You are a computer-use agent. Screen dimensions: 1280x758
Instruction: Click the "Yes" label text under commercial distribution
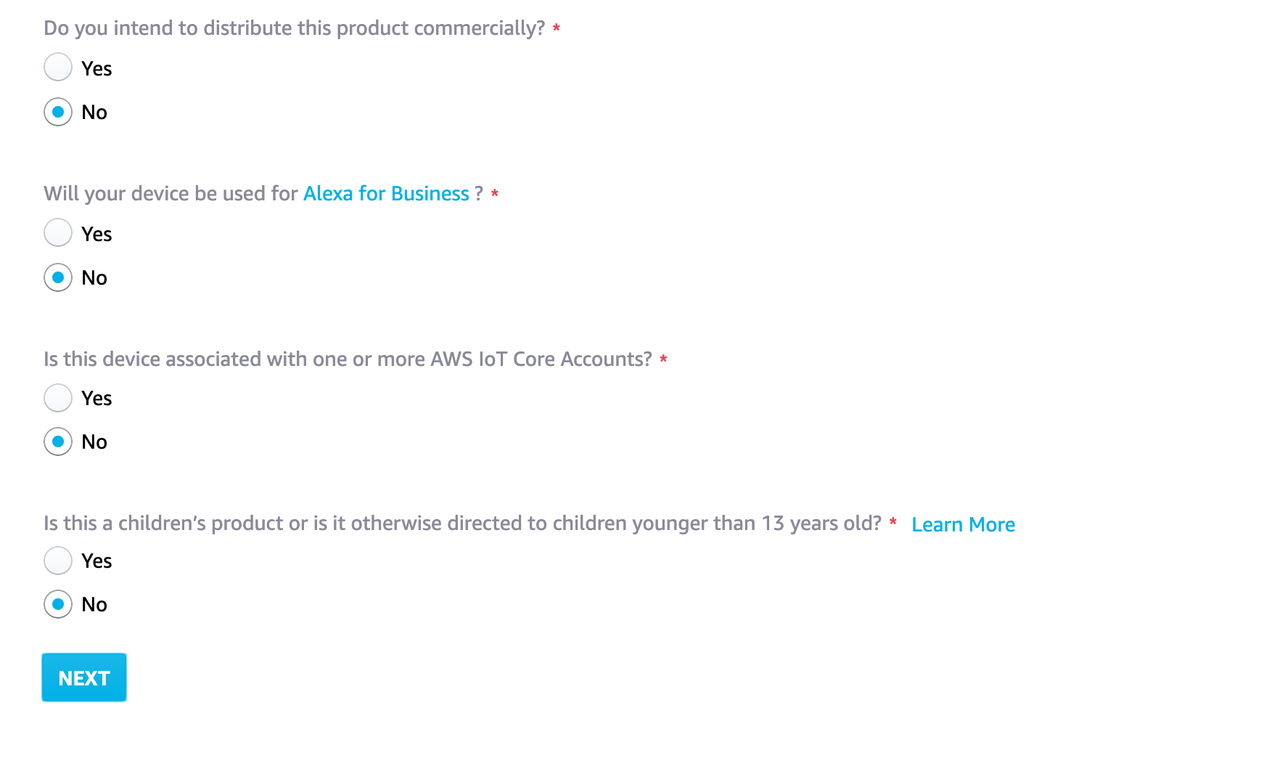click(96, 68)
